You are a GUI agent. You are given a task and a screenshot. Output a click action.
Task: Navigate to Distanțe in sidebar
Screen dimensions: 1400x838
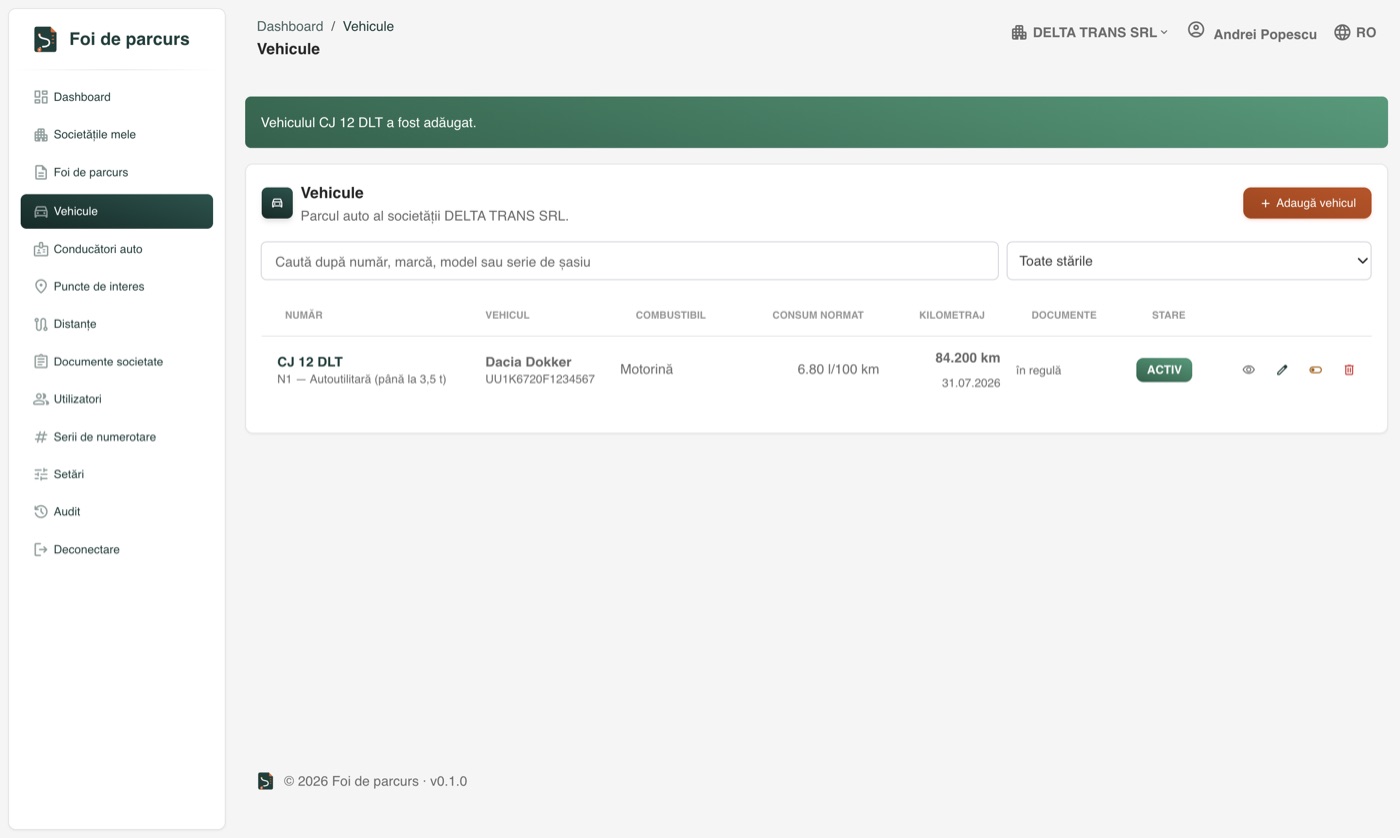tap(117, 324)
